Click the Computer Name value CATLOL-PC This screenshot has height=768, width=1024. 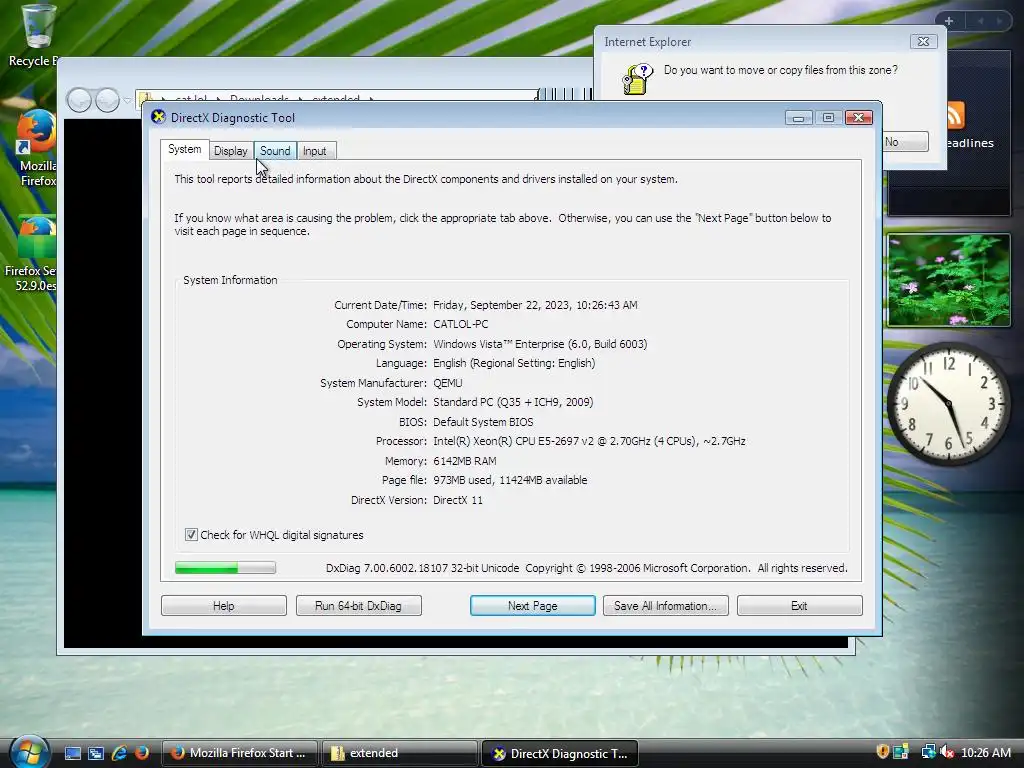pos(460,325)
